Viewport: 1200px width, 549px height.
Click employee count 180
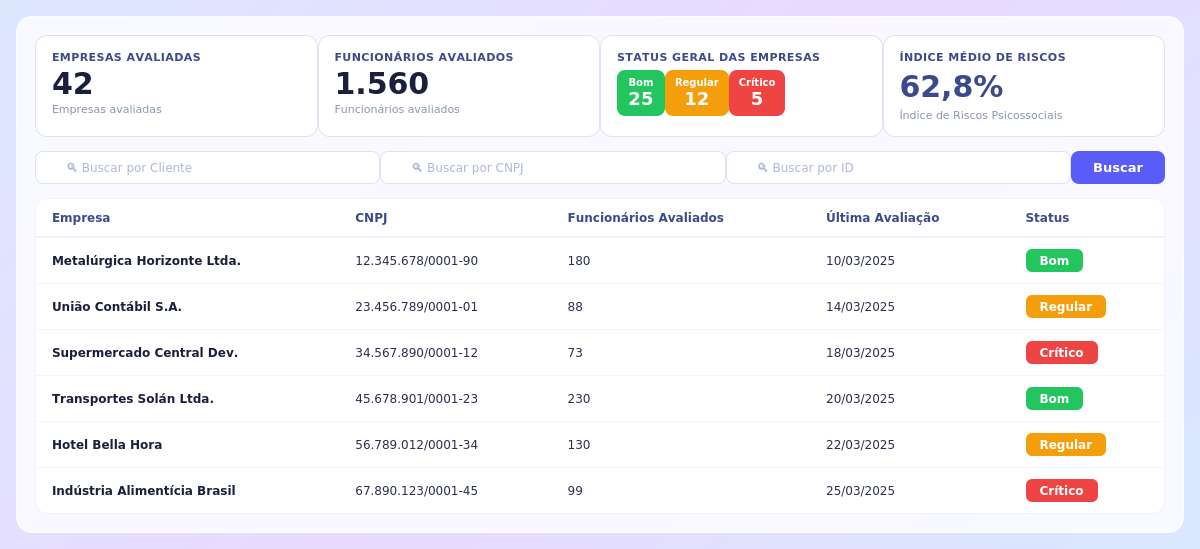tap(579, 261)
